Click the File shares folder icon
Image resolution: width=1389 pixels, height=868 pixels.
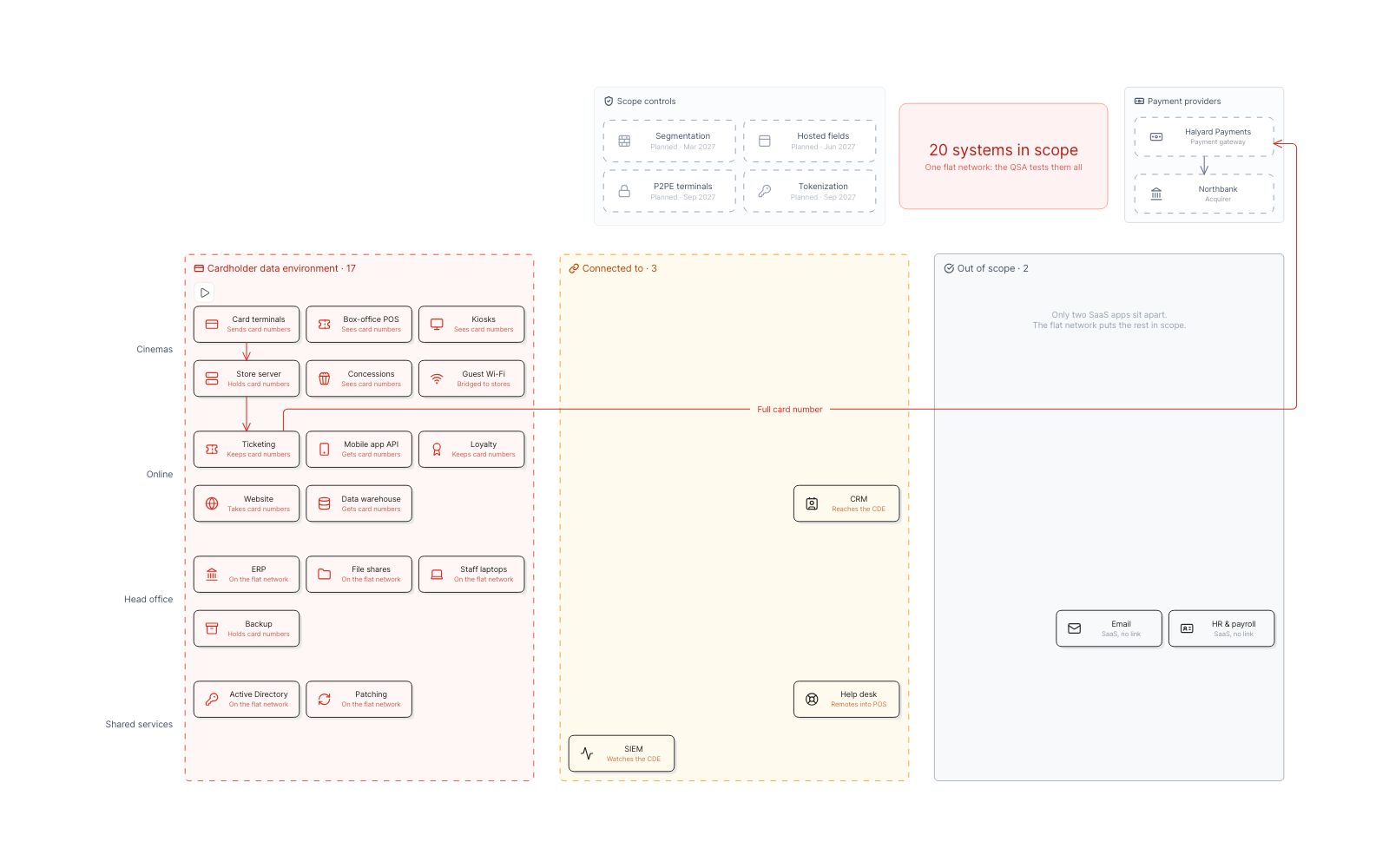(x=325, y=575)
